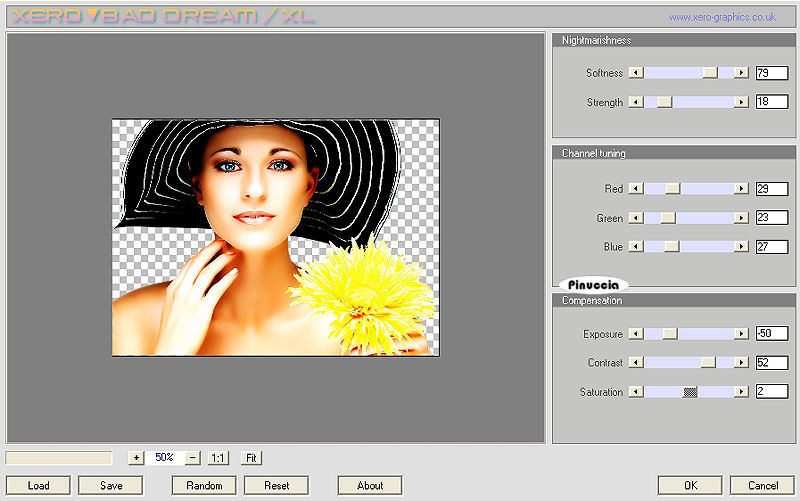Click the zoom in plus button
Viewport: 800px width, 501px height.
coord(136,457)
